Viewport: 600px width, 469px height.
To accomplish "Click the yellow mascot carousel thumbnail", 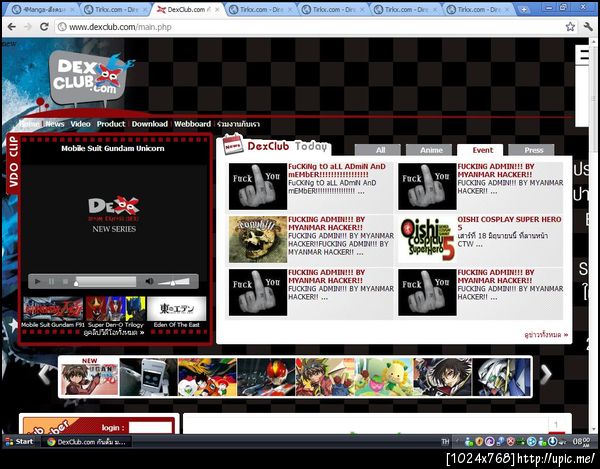I will coord(384,377).
